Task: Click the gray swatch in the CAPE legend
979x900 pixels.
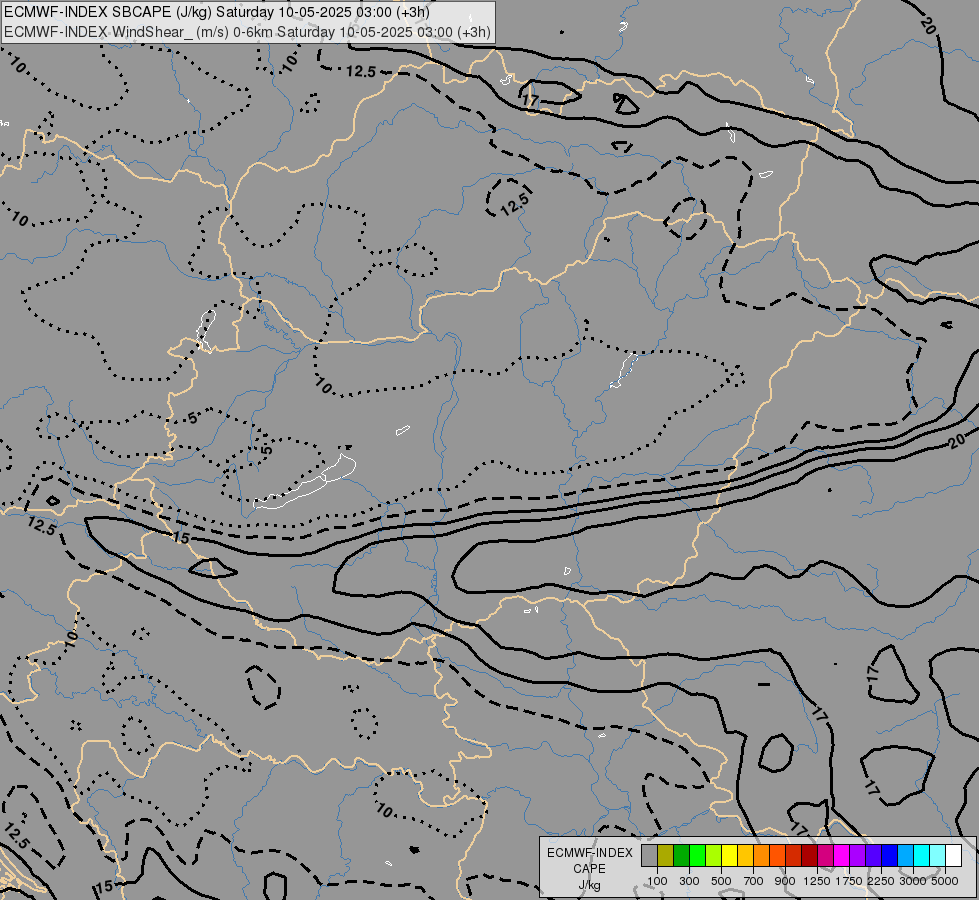Action: pyautogui.click(x=649, y=855)
